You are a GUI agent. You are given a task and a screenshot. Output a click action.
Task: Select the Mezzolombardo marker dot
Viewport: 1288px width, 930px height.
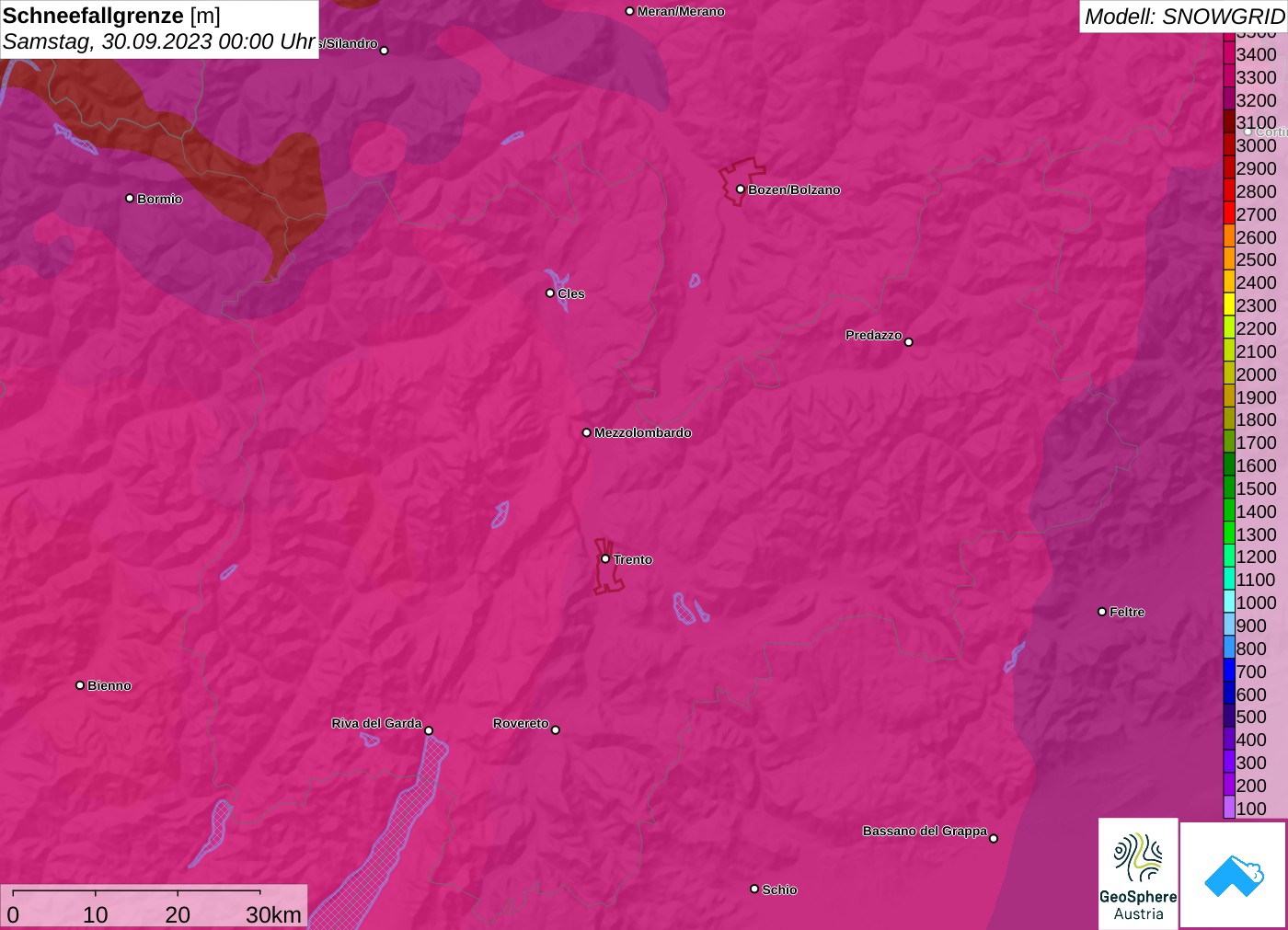tap(587, 432)
